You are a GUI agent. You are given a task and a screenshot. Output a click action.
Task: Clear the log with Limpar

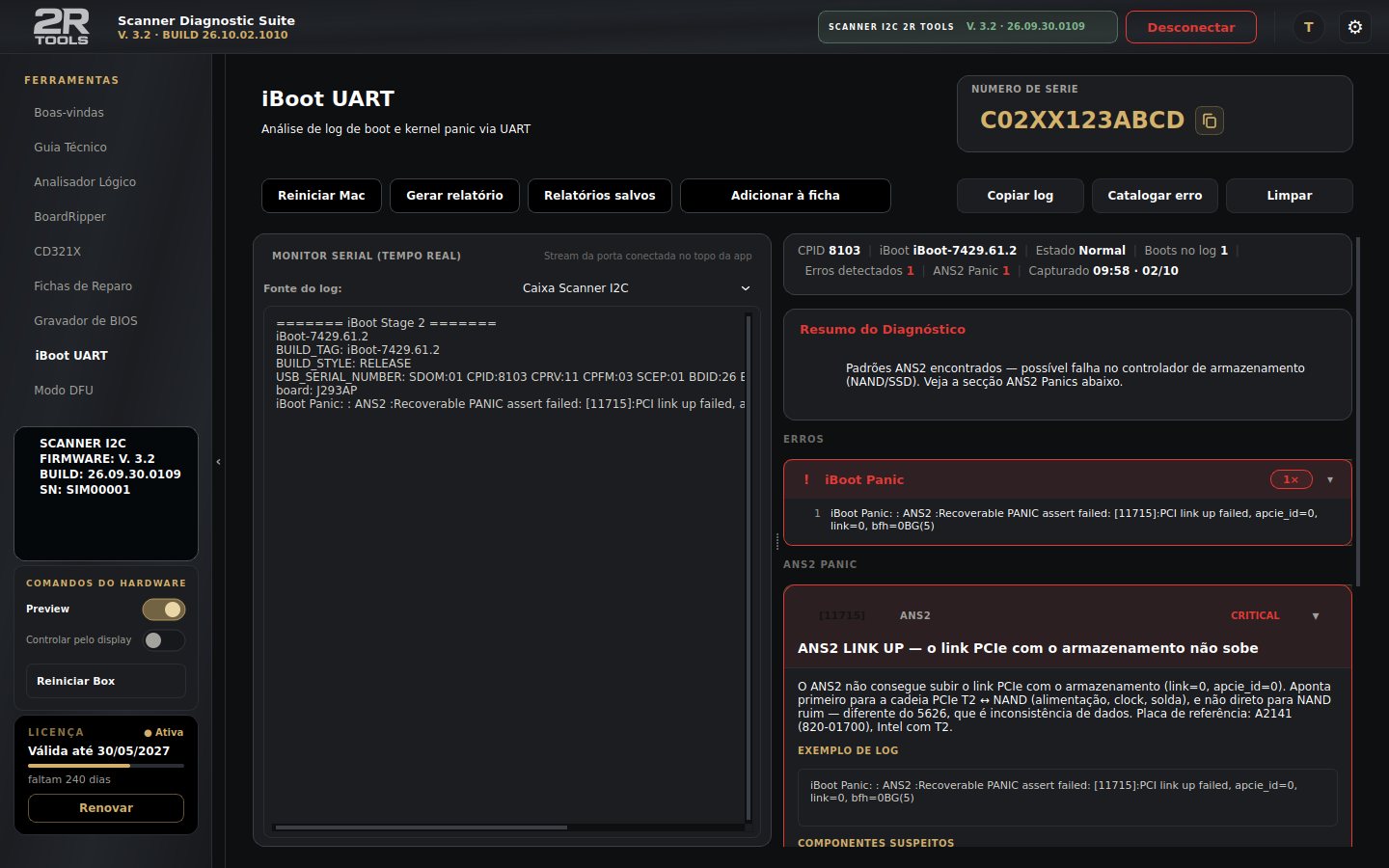(1290, 196)
